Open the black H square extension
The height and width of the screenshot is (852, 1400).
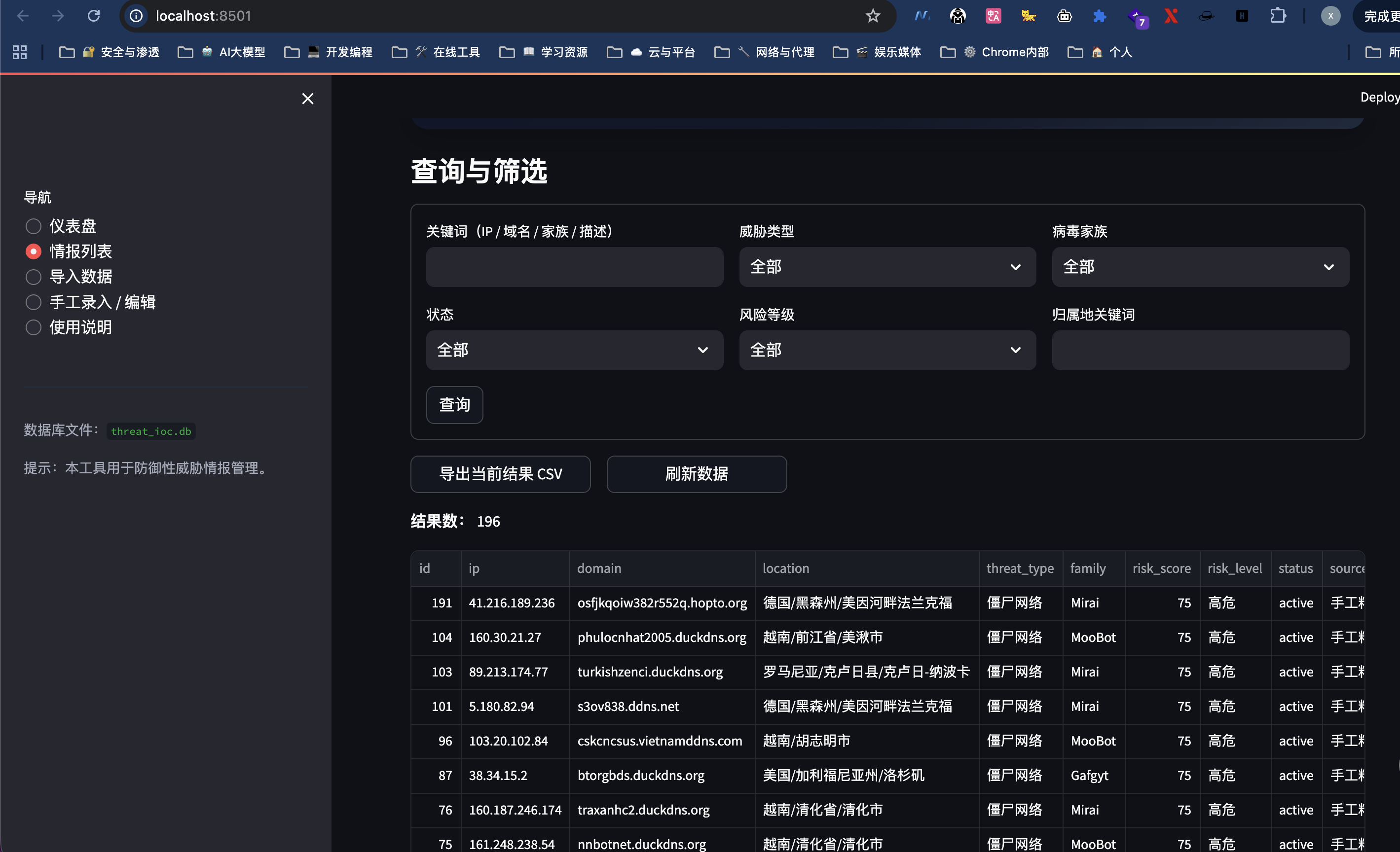click(x=1242, y=16)
